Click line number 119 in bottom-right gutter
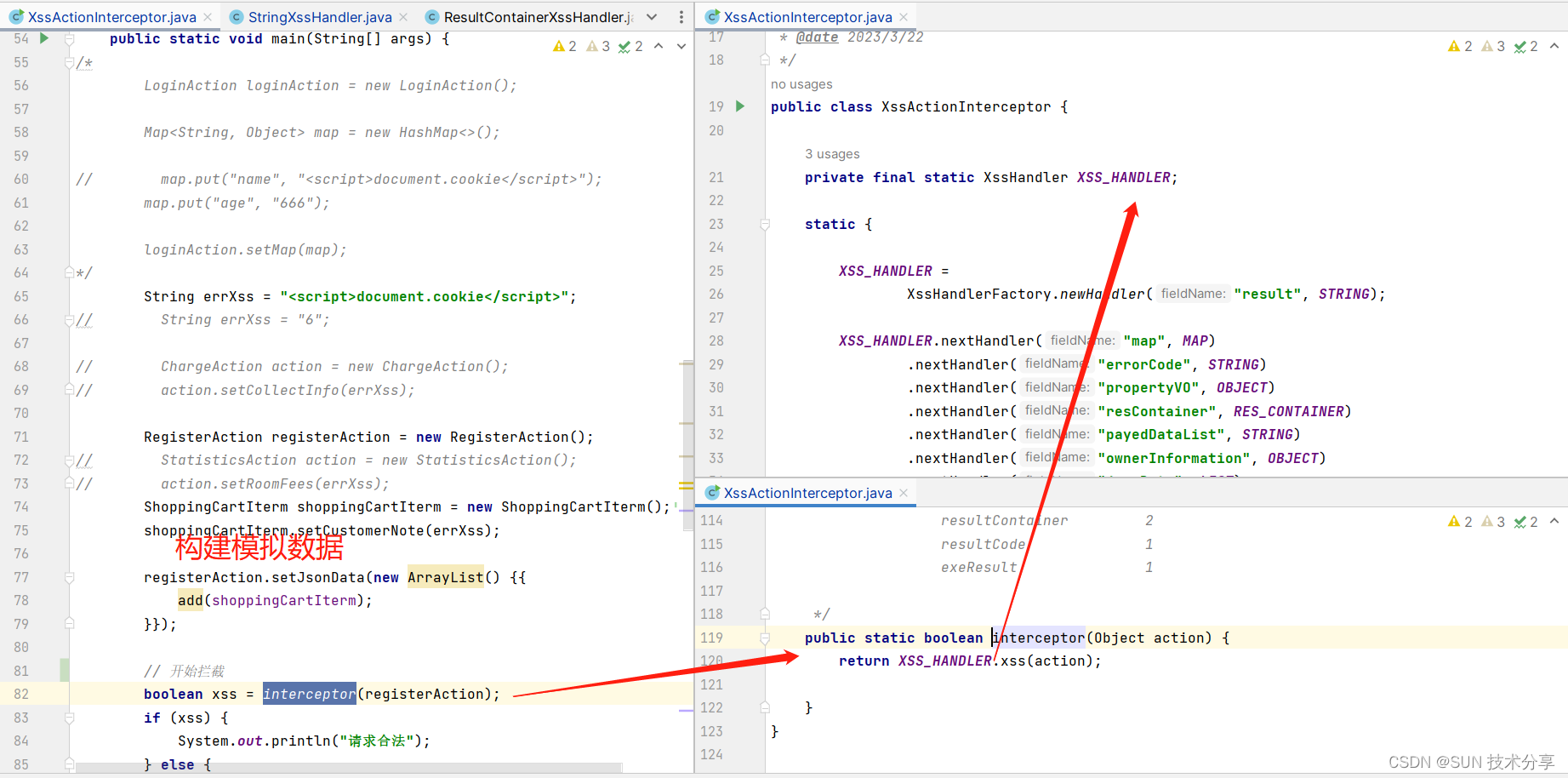1568x778 pixels. click(712, 638)
